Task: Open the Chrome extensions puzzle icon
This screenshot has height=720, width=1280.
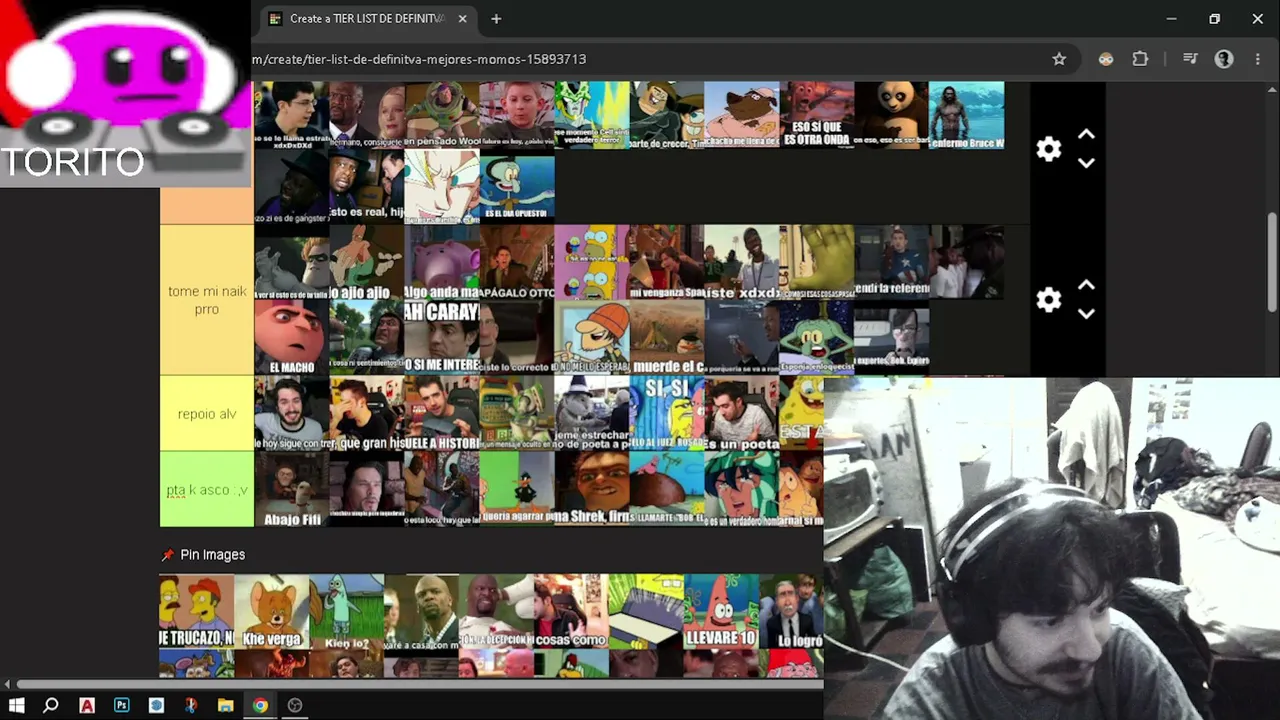Action: pos(1140,59)
